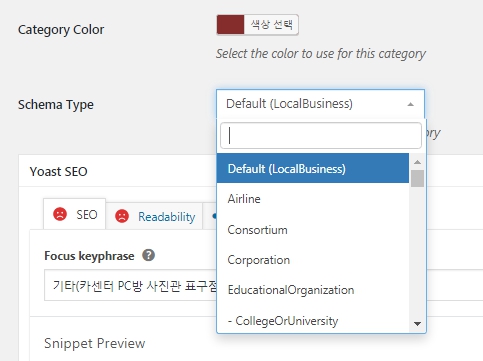Image resolution: width=483 pixels, height=361 pixels.
Task: Choose Consortium from schema list
Action: (313, 230)
